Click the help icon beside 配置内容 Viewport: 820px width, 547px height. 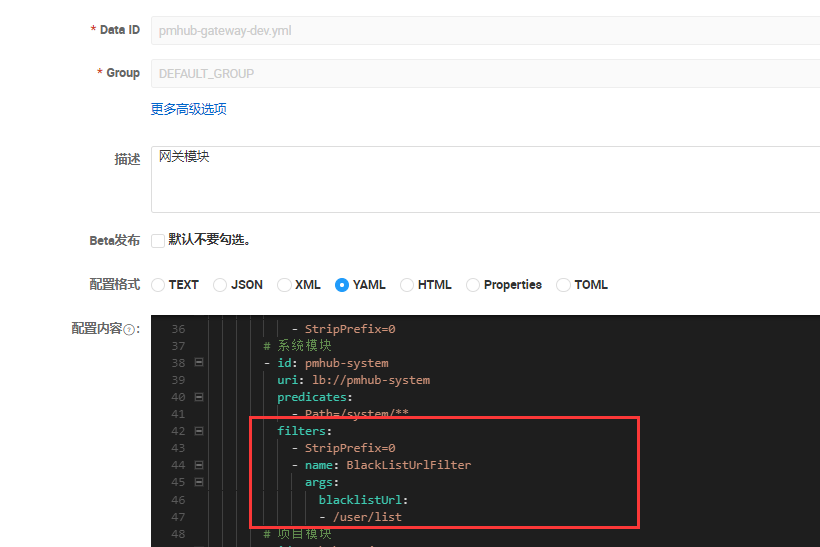click(129, 330)
